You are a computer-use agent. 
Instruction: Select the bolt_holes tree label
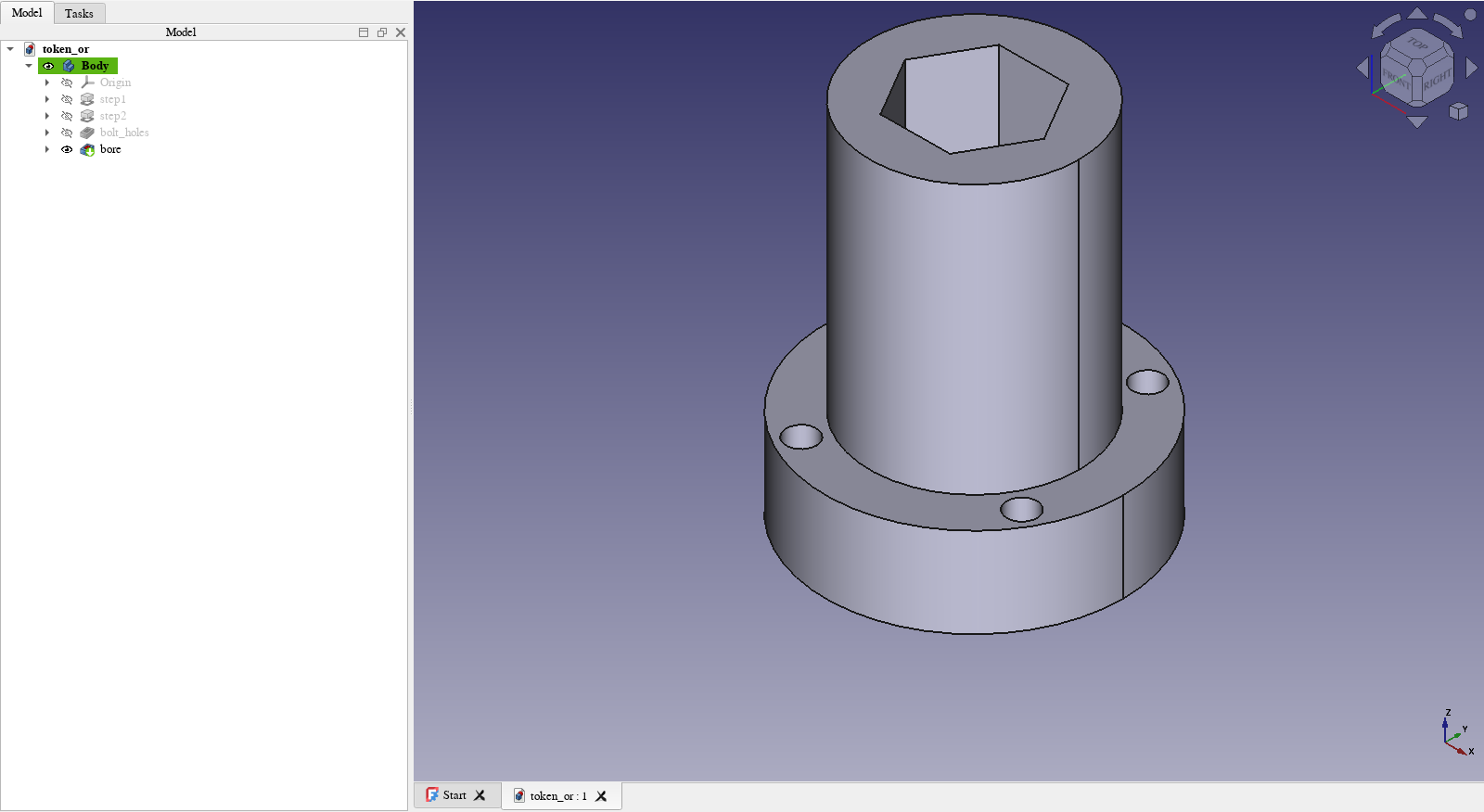124,133
